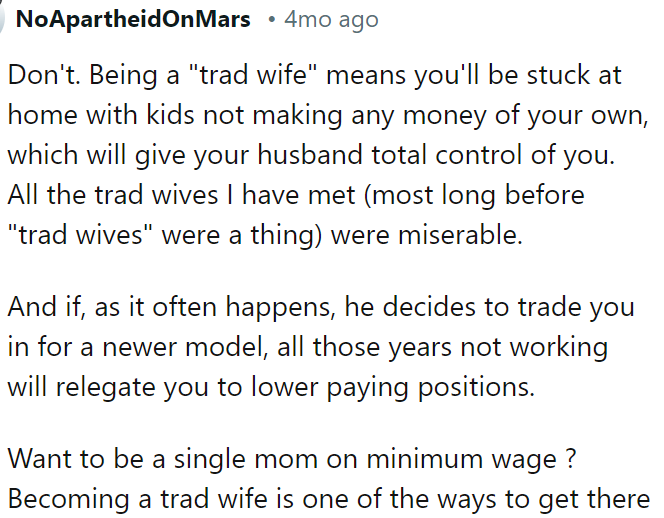Click the commenter's avatar beside username

point(2,19)
